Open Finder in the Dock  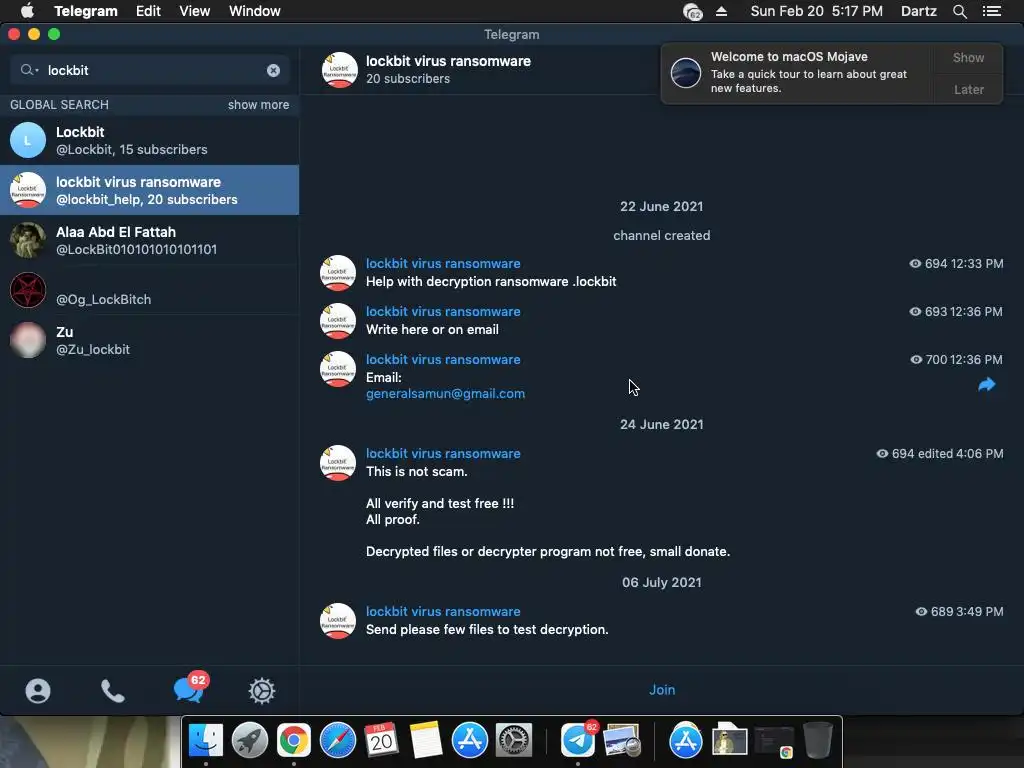click(x=206, y=741)
